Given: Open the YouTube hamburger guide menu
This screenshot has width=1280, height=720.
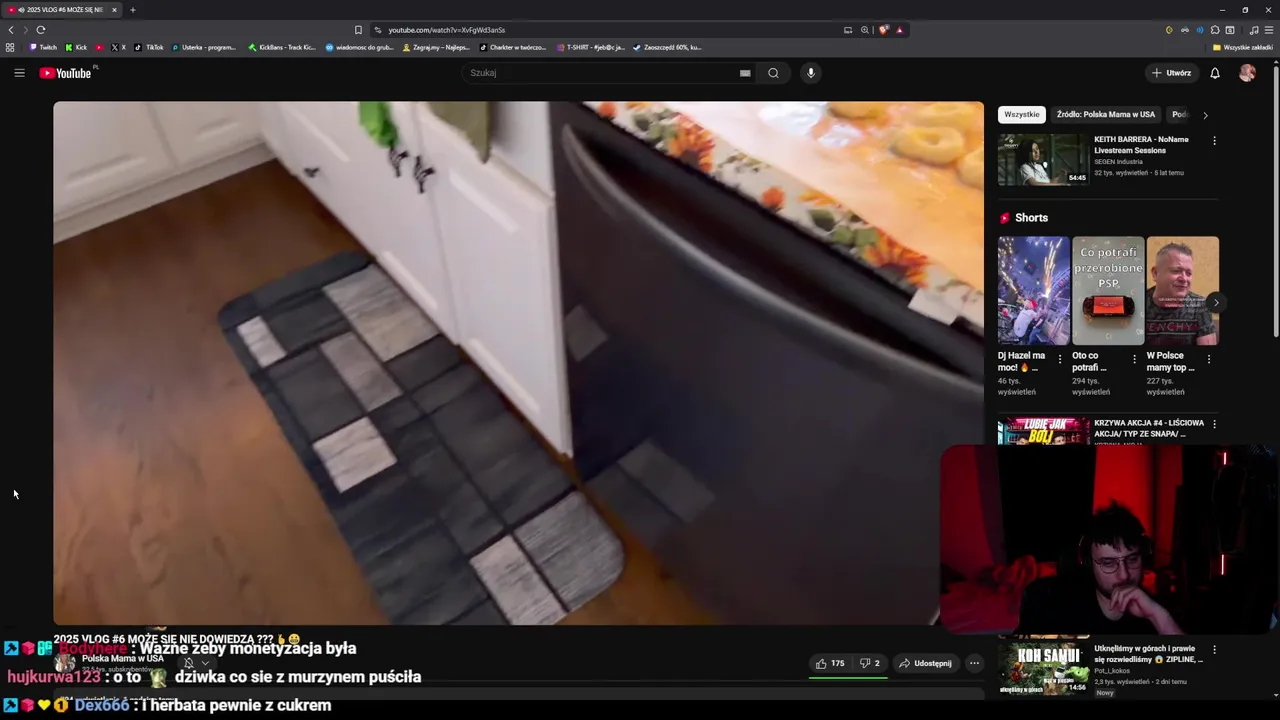Looking at the screenshot, I should [x=19, y=73].
